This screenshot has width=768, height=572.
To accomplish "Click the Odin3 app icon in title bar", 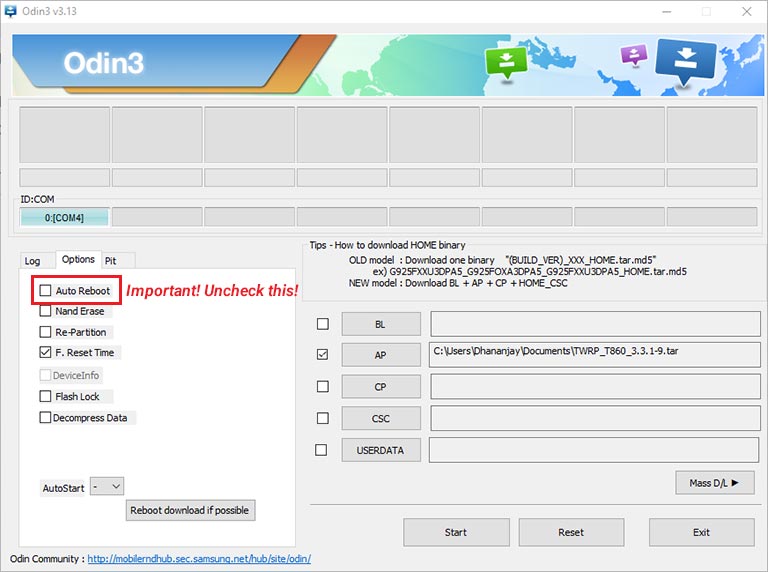I will click(x=10, y=11).
